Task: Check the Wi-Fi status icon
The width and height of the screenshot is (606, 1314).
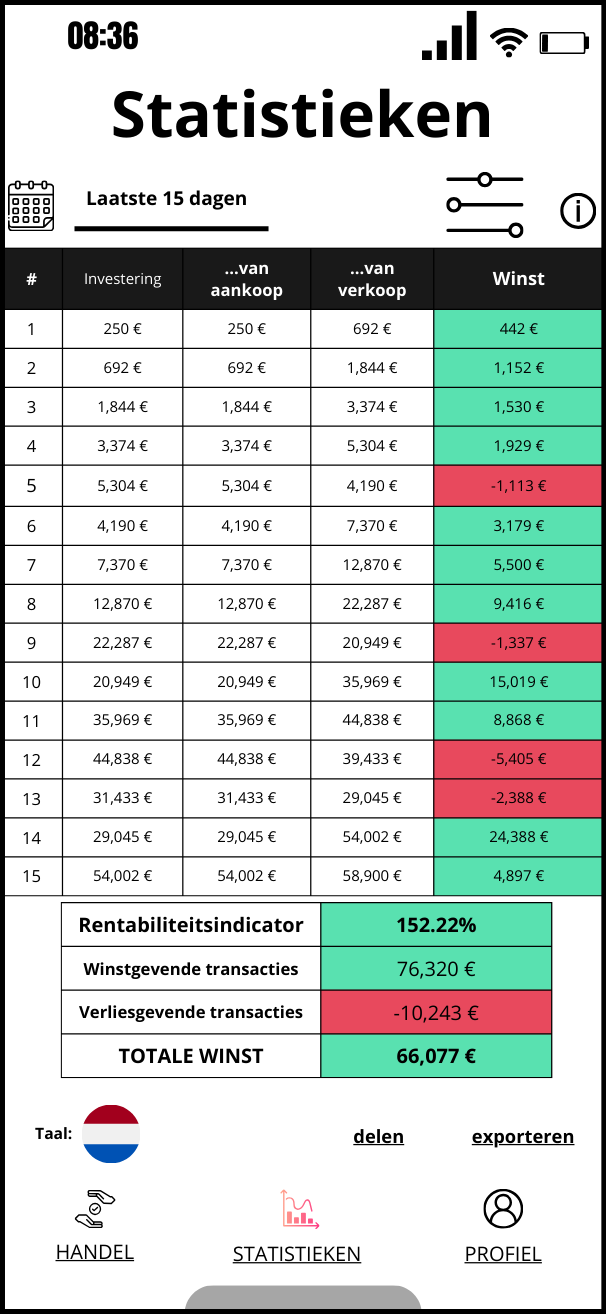Action: point(508,41)
